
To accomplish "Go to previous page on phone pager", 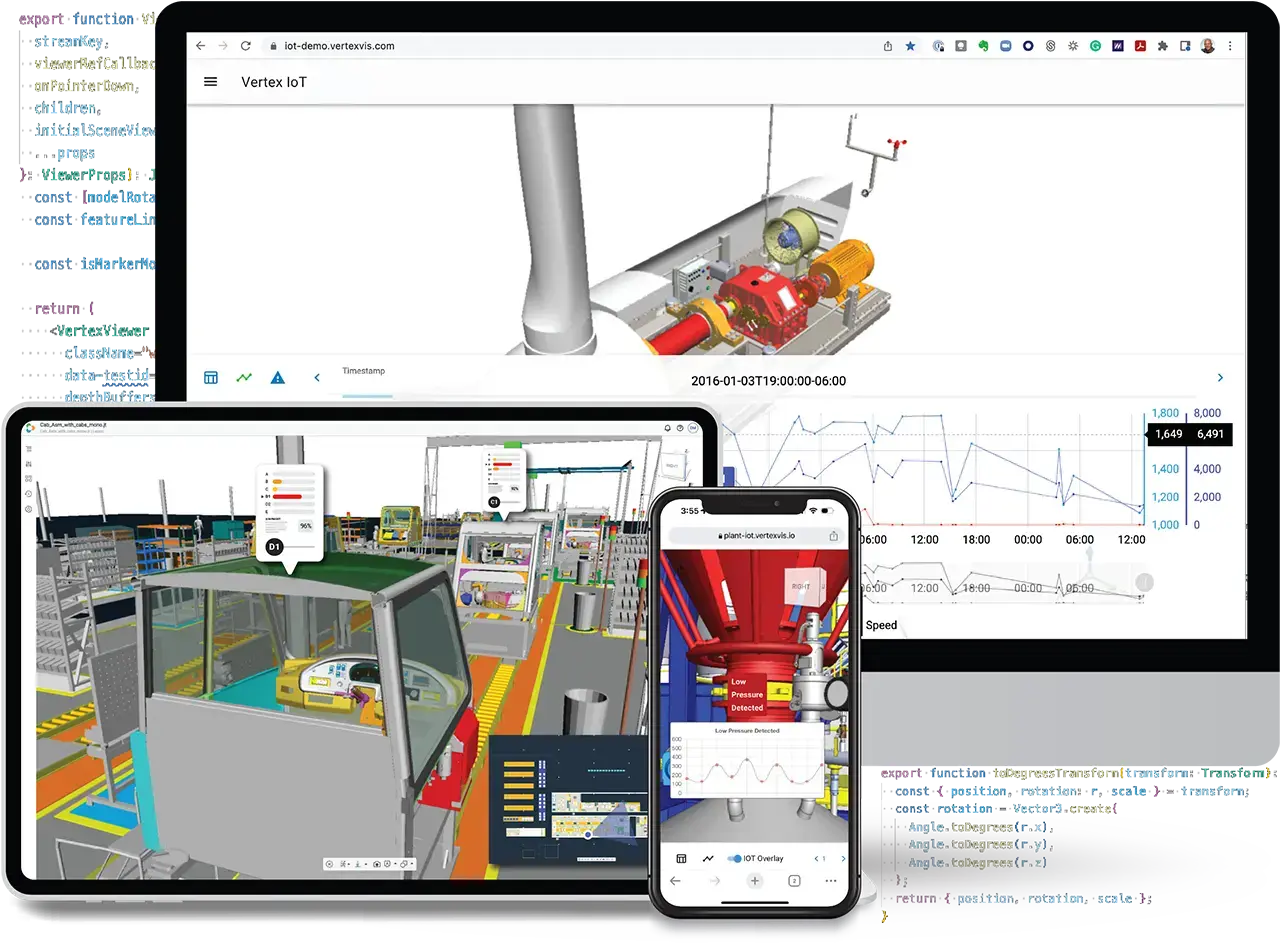I will click(x=817, y=858).
